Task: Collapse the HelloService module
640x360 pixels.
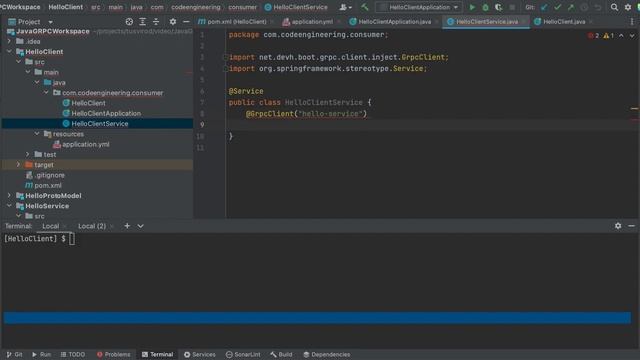Action: (x=9, y=206)
